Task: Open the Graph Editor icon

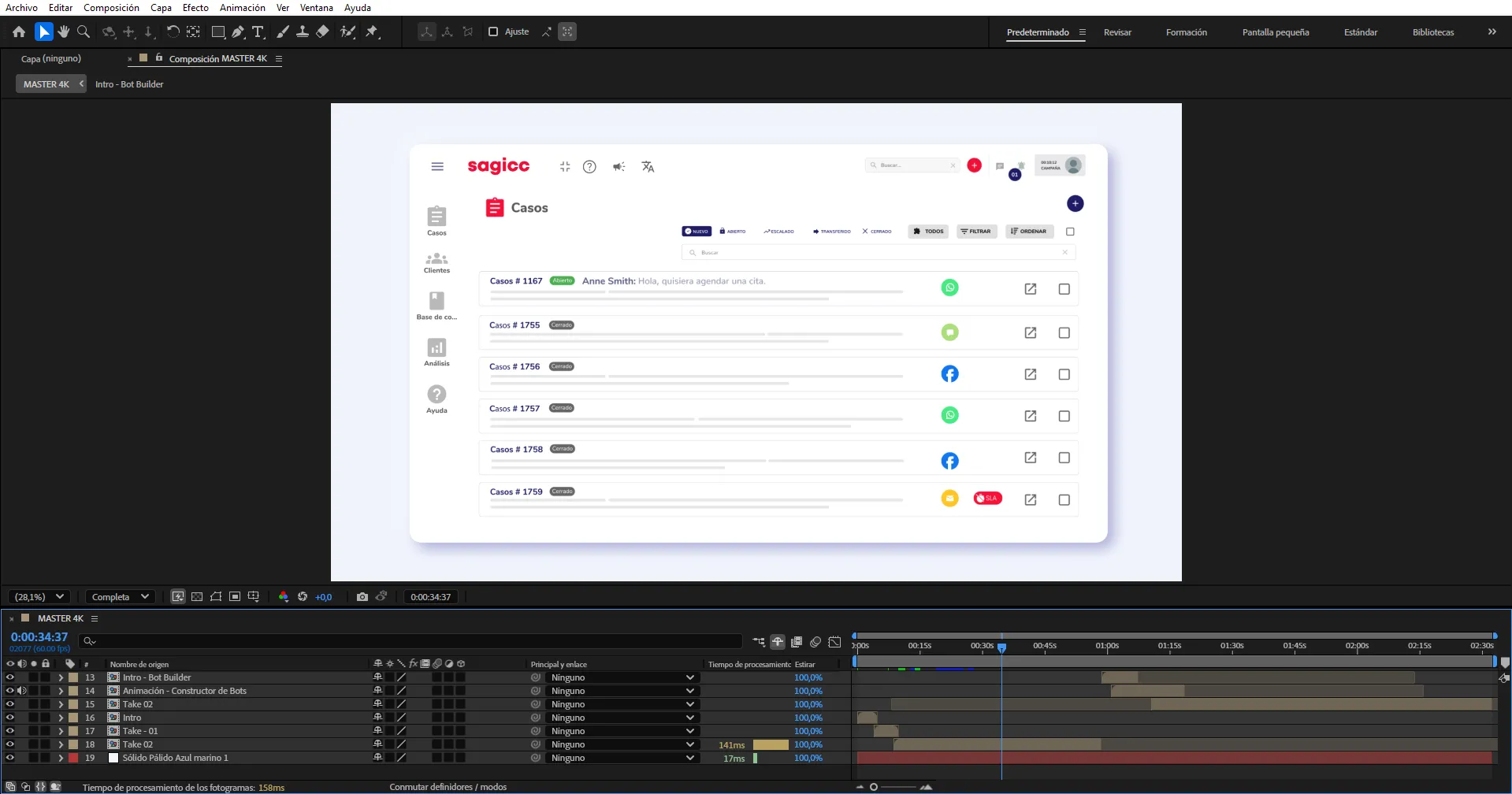Action: tap(835, 642)
